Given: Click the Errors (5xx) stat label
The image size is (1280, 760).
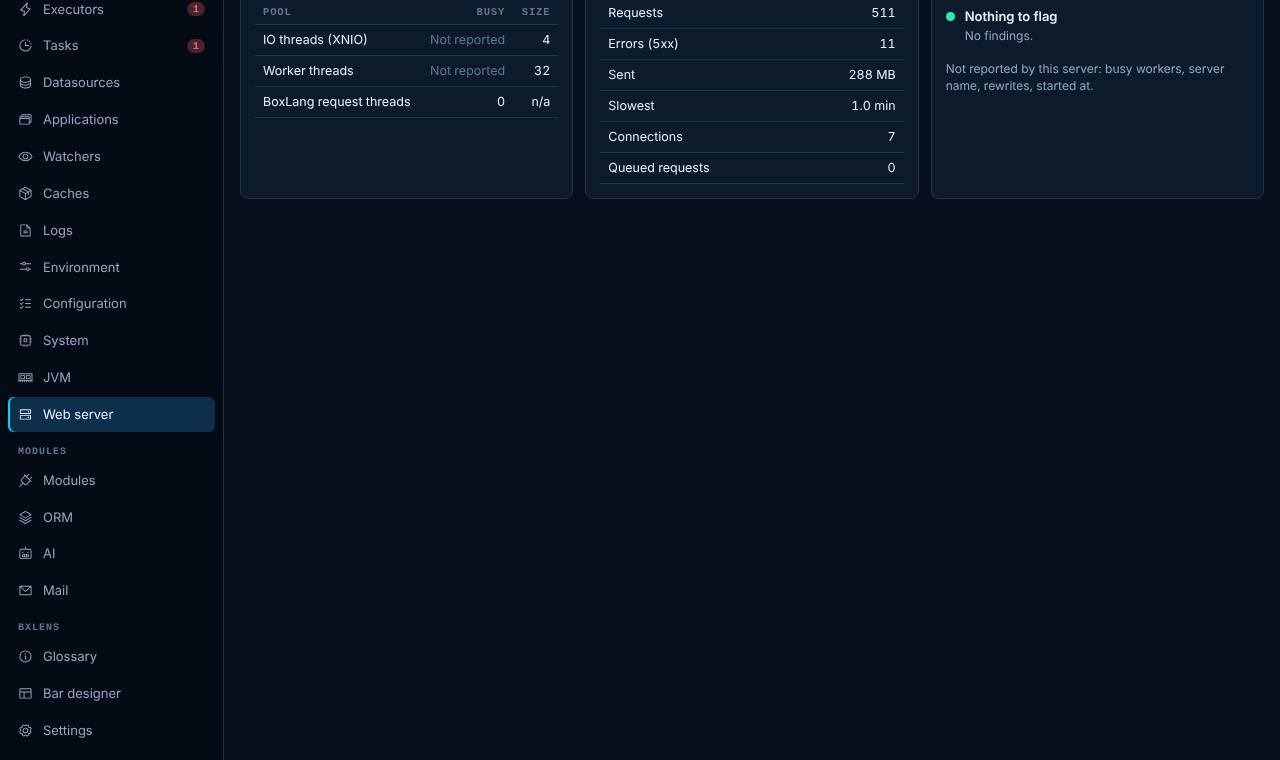Looking at the screenshot, I should [643, 44].
